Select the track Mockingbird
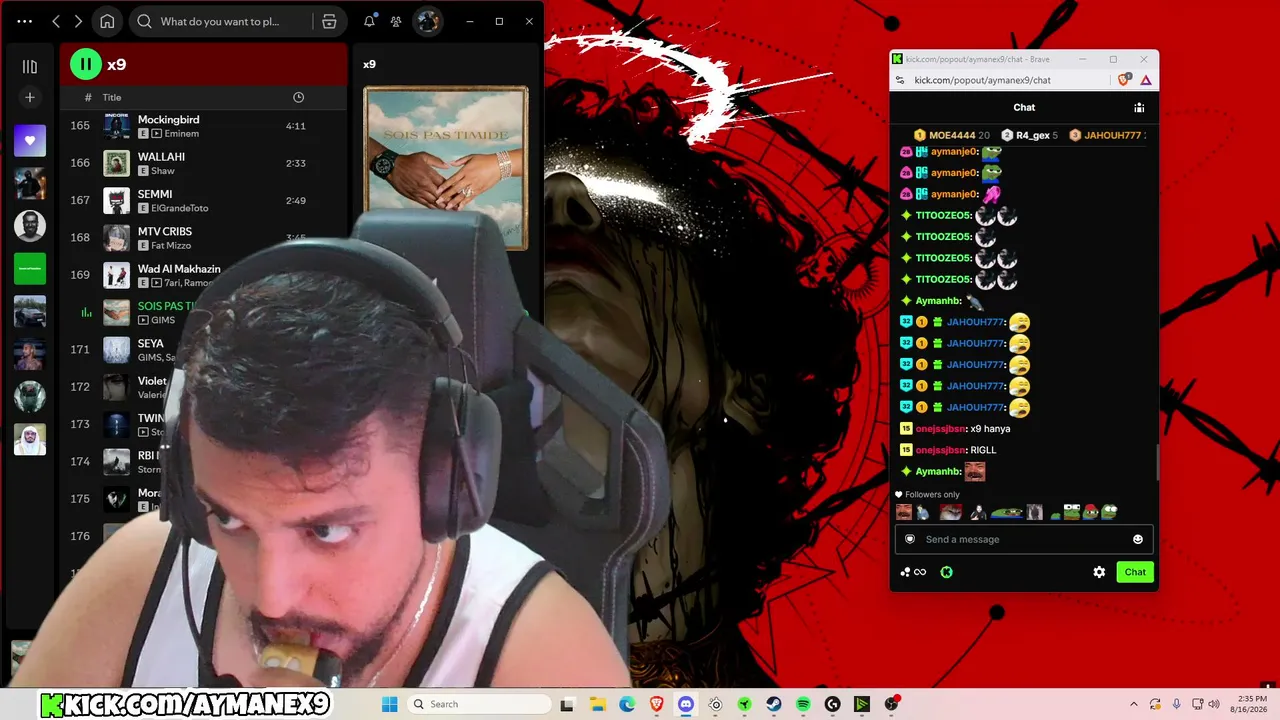 [x=168, y=120]
